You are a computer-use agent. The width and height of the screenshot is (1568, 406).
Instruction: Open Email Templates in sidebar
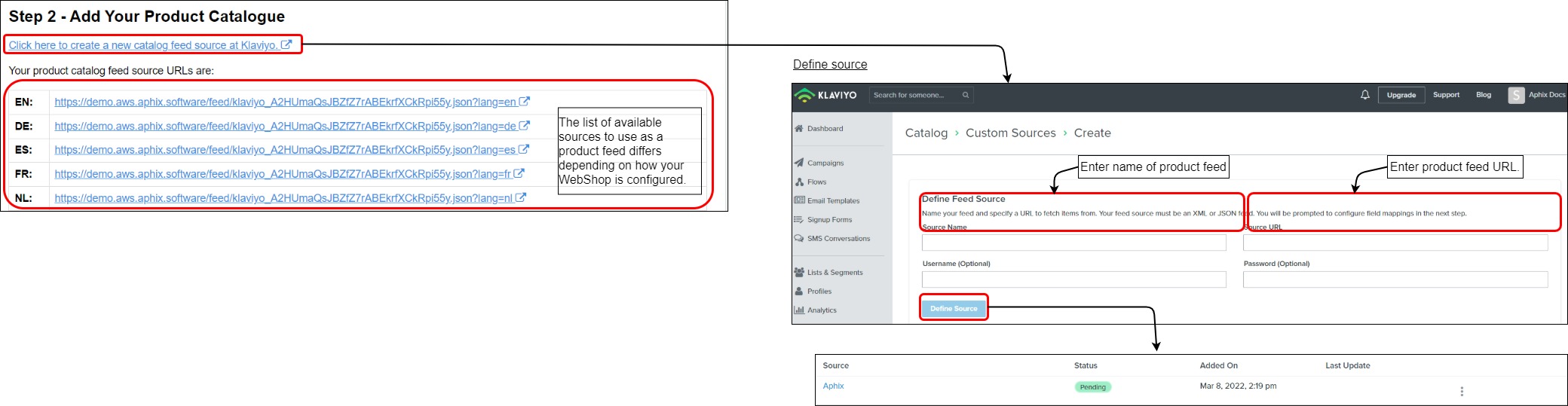pos(832,201)
